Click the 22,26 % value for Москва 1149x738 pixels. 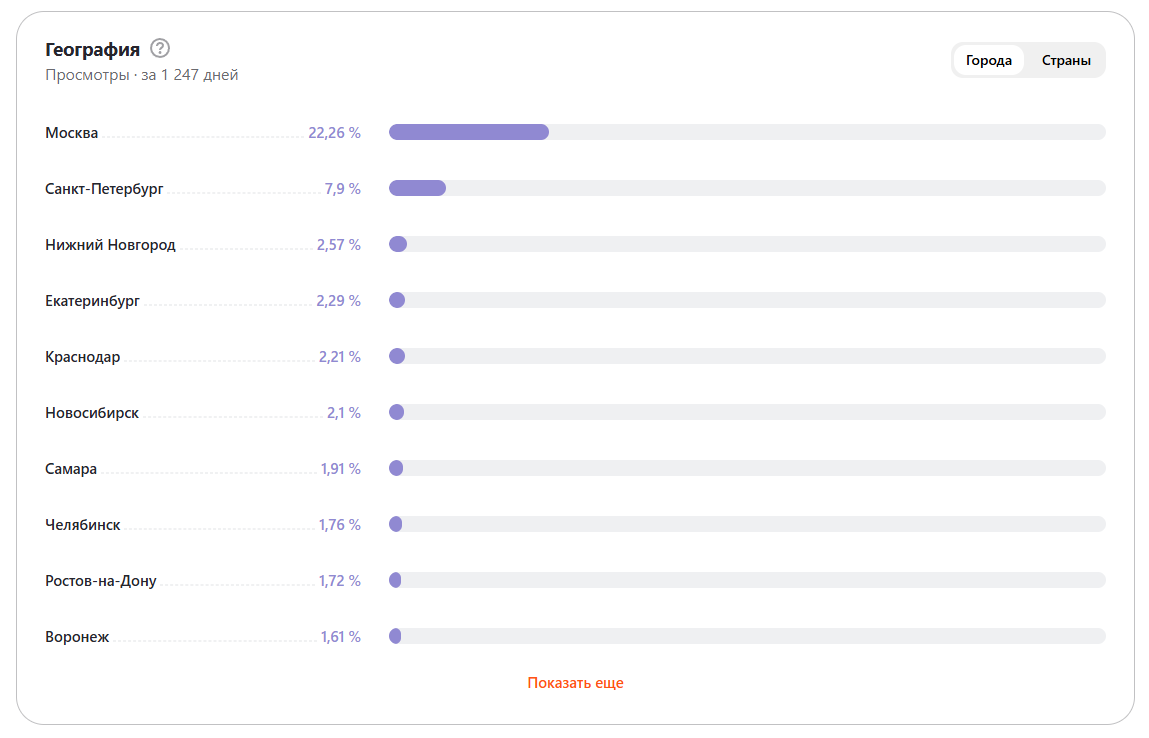click(334, 133)
